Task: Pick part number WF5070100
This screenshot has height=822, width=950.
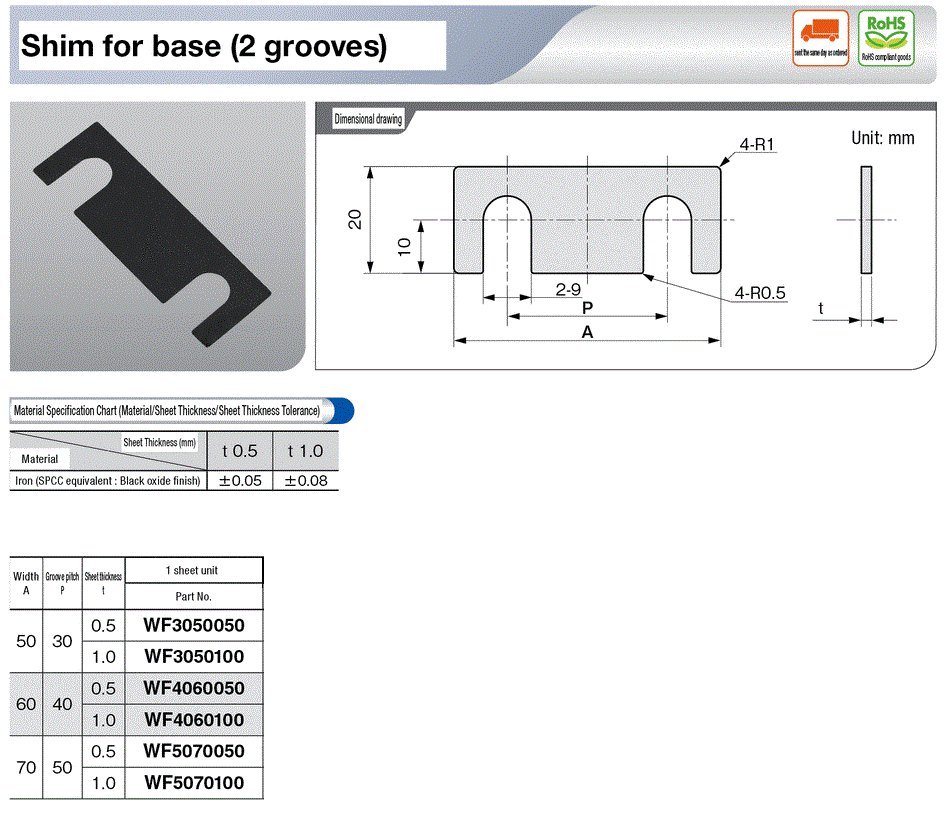Action: (194, 783)
